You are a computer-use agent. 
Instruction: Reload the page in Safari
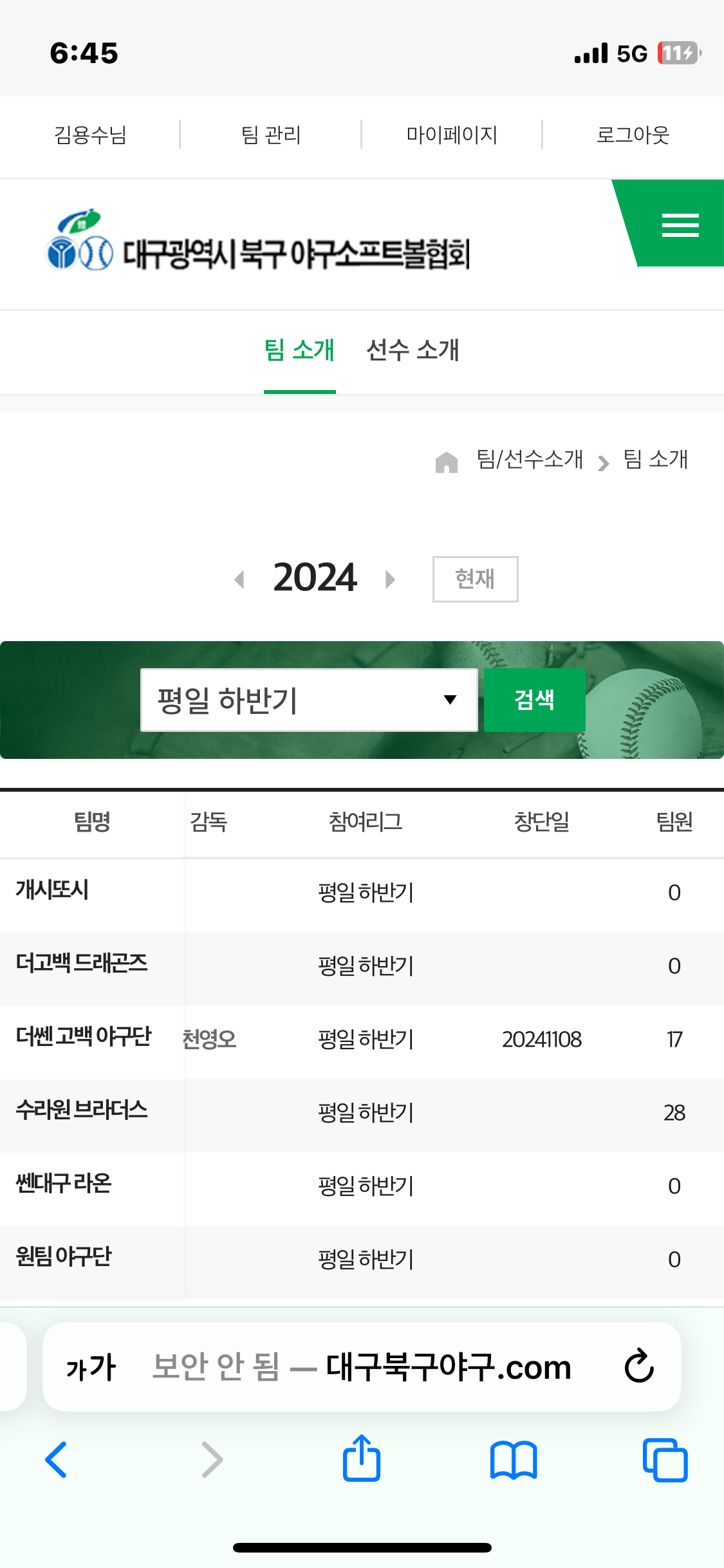pos(639,1366)
